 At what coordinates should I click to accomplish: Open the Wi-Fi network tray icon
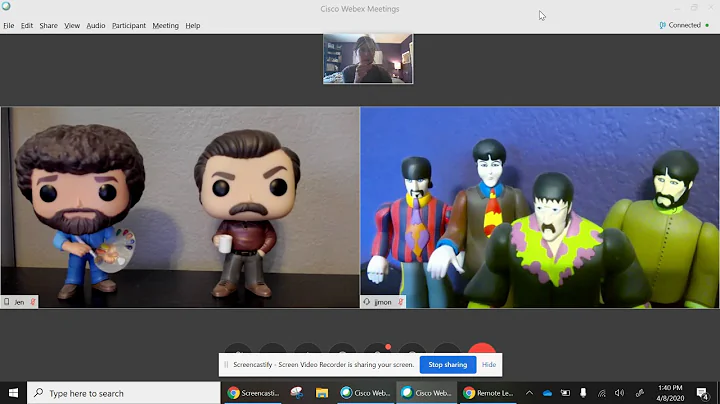coord(602,393)
